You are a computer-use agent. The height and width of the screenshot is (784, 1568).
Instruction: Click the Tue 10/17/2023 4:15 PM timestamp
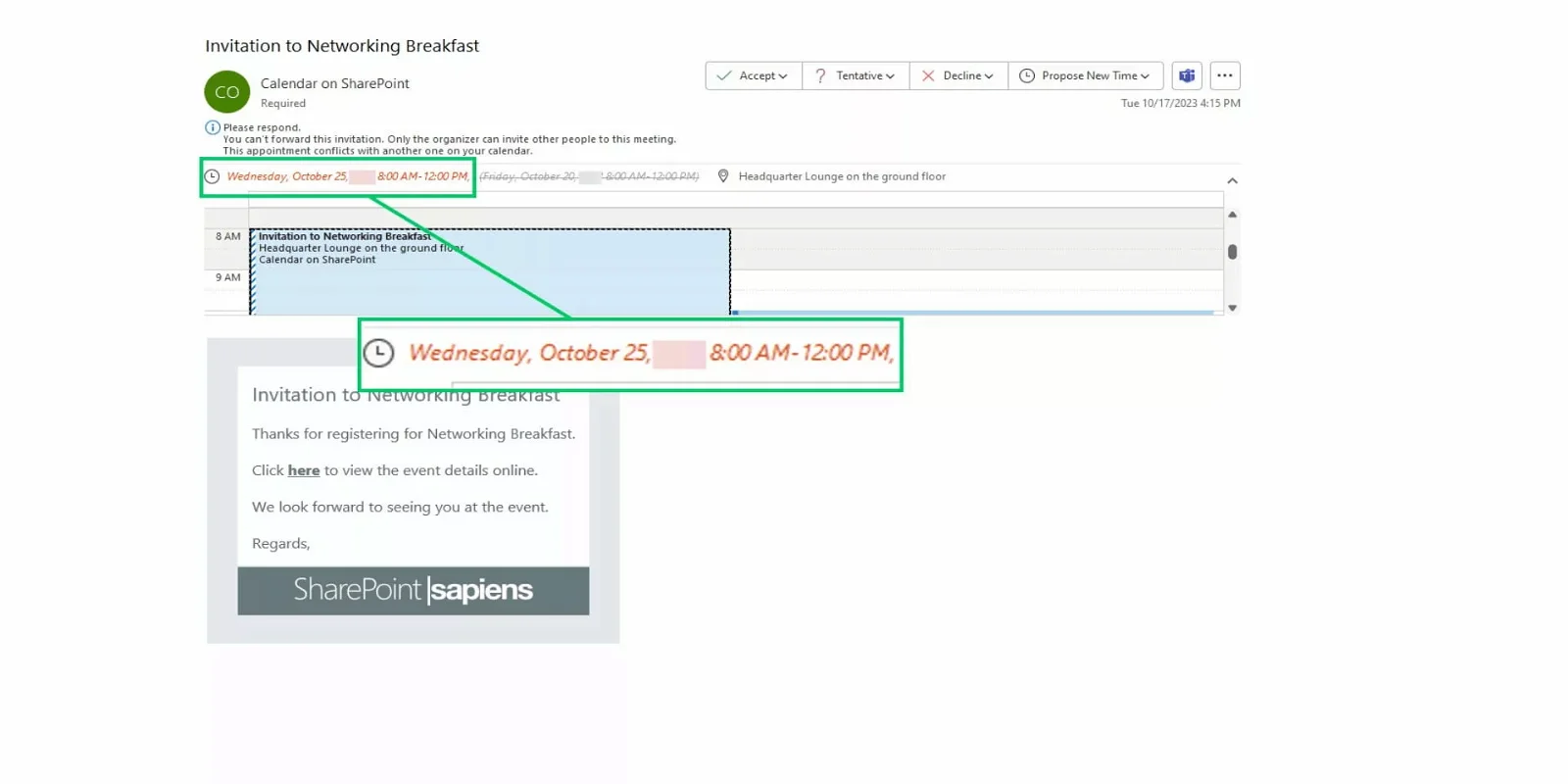1181,103
